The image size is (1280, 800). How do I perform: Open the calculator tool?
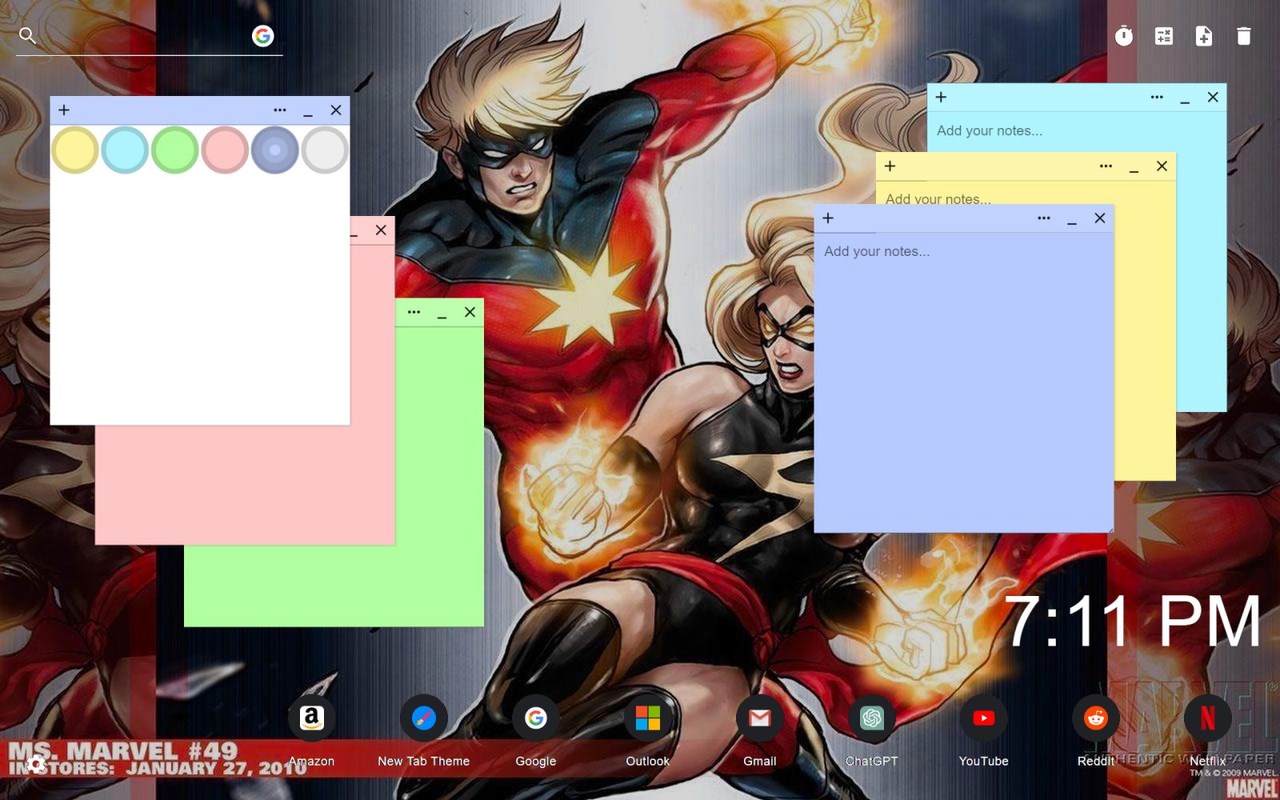point(1164,36)
